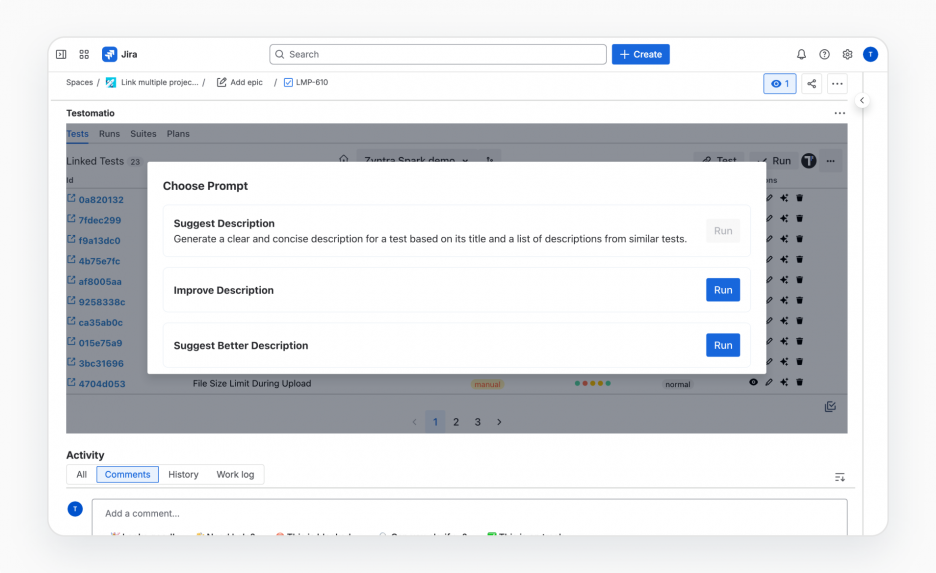Open Jira settings gear
This screenshot has width=936, height=573.
847,54
